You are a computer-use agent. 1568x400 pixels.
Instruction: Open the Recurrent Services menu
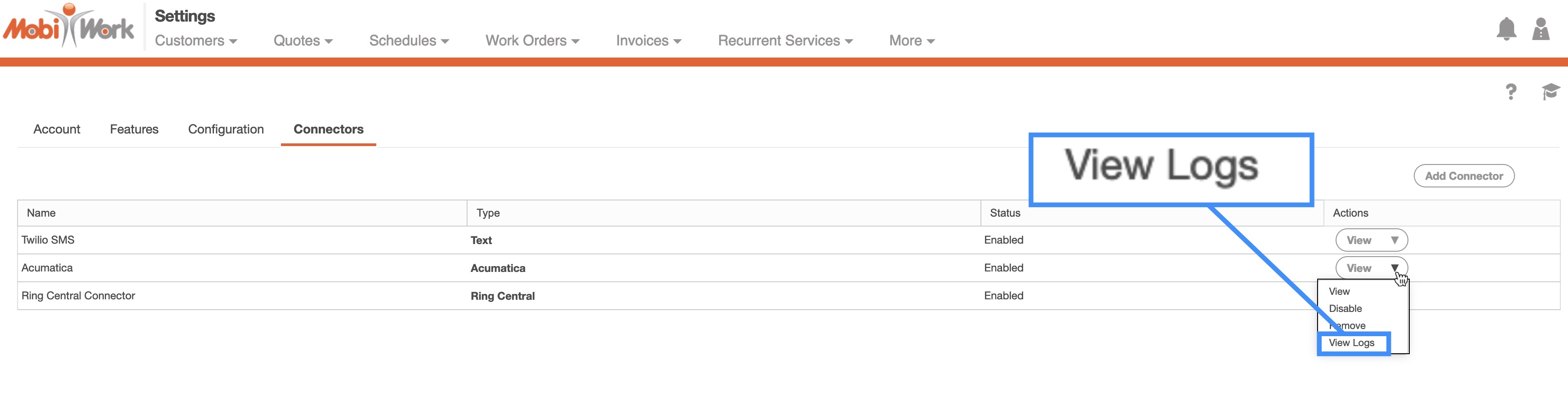[784, 41]
